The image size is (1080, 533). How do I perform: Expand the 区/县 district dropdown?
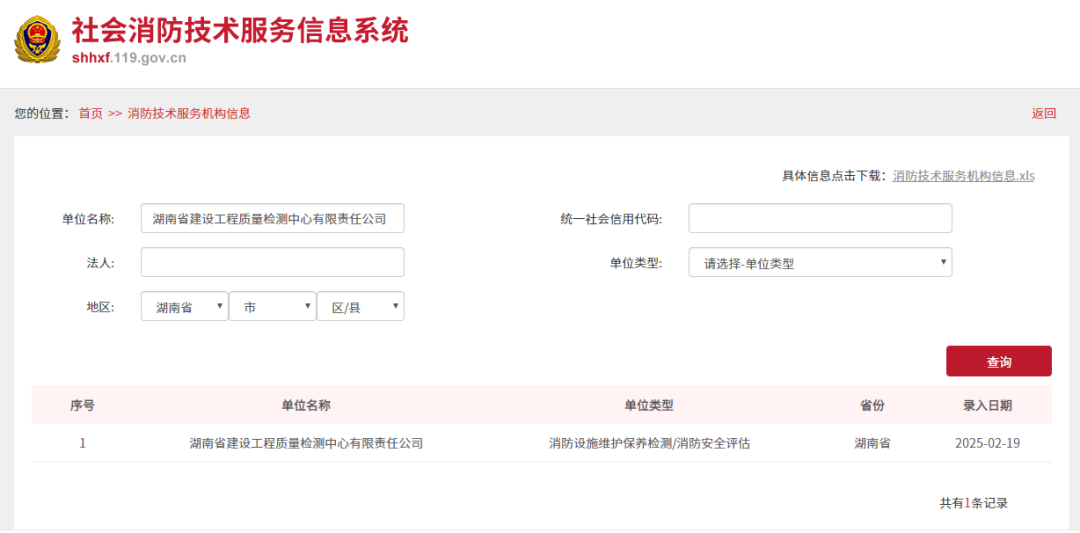click(360, 306)
